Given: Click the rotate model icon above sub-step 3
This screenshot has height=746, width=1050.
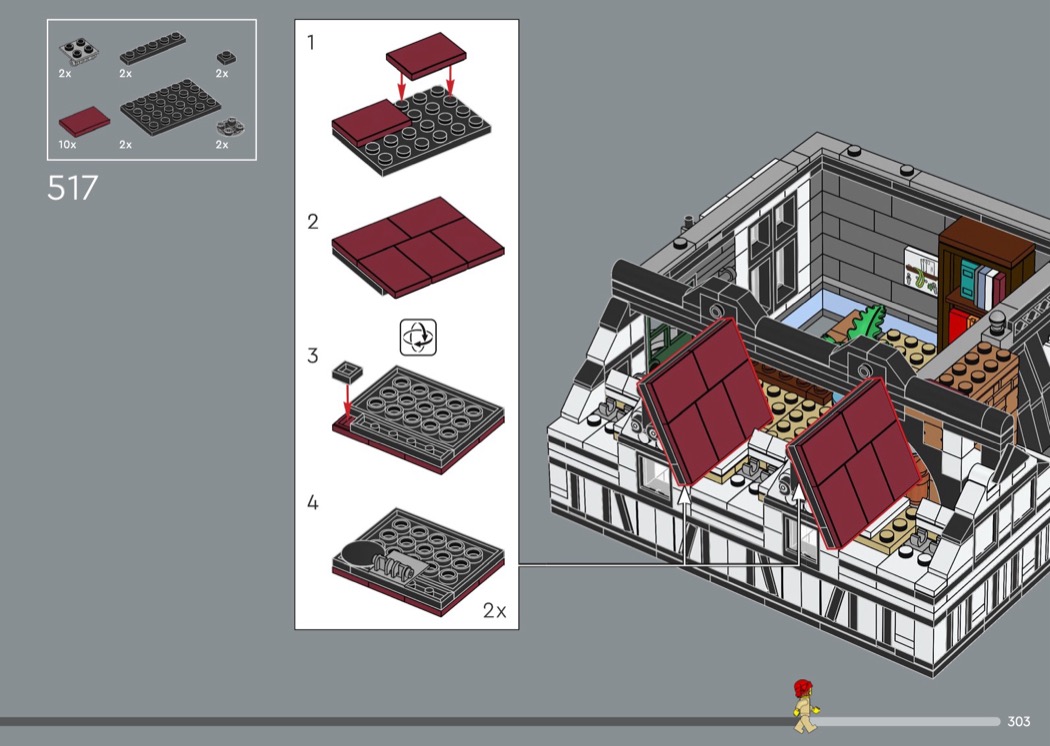Looking at the screenshot, I should (418, 337).
